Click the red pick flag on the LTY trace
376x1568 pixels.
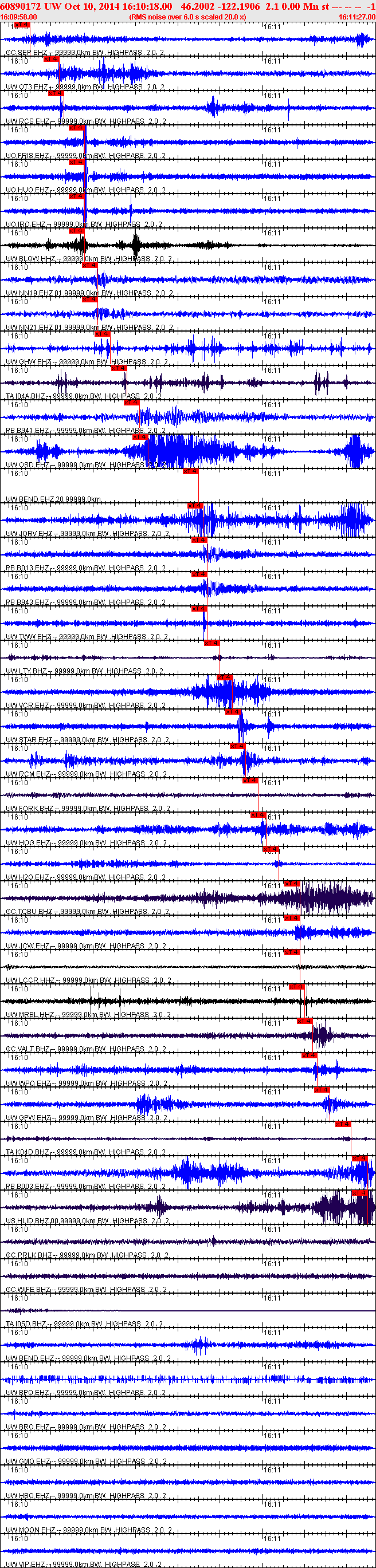point(211,643)
